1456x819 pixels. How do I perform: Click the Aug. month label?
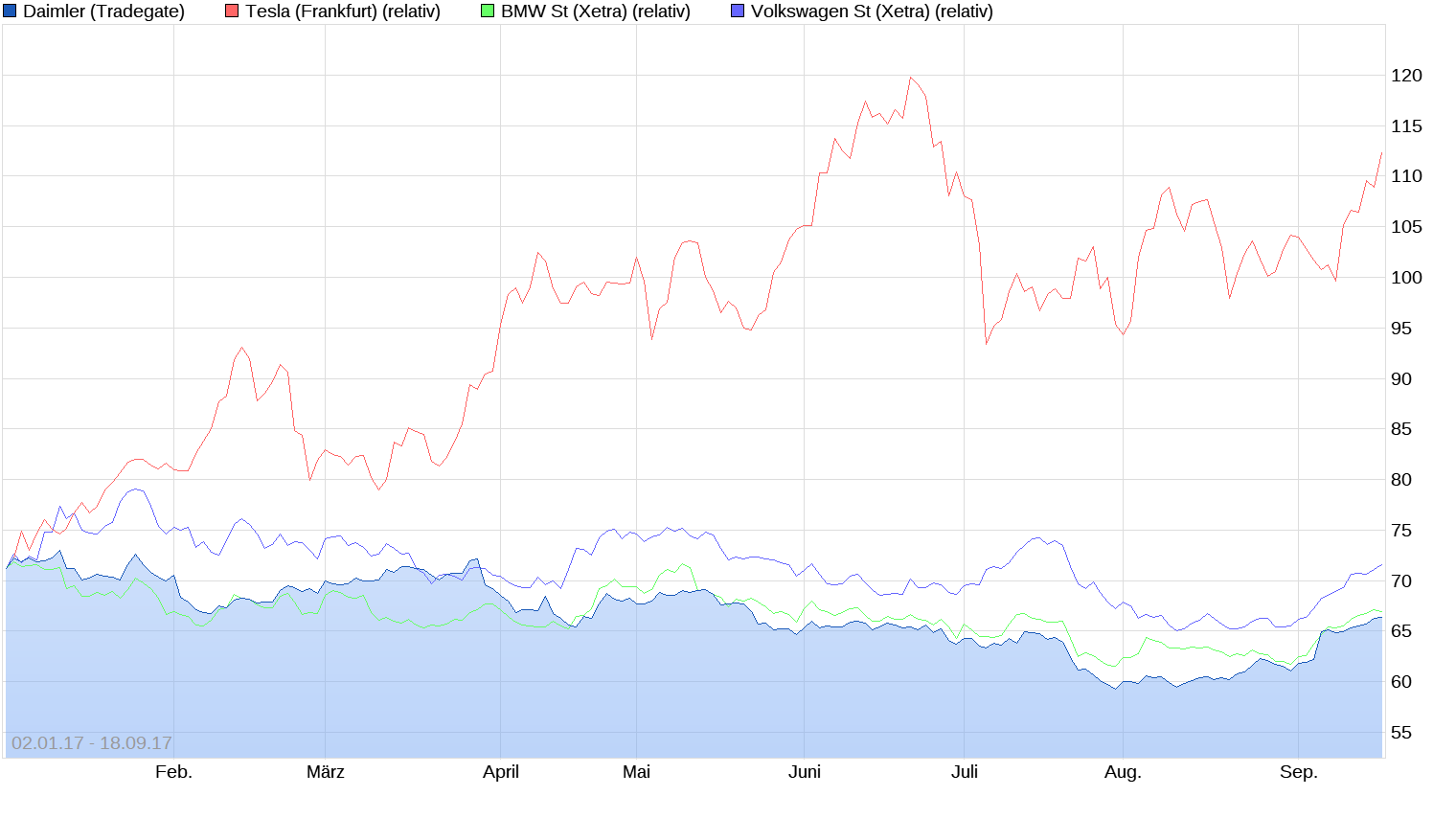pos(1123,772)
